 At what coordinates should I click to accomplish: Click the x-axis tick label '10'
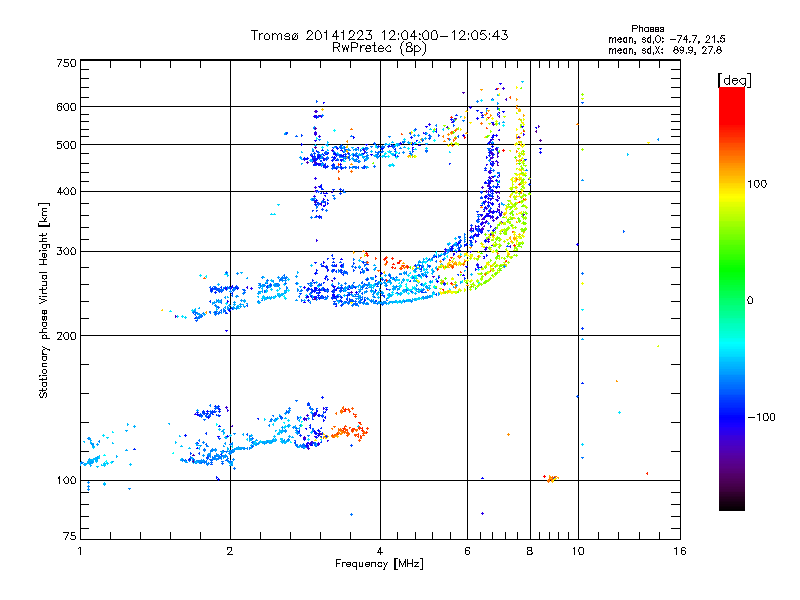point(578,551)
